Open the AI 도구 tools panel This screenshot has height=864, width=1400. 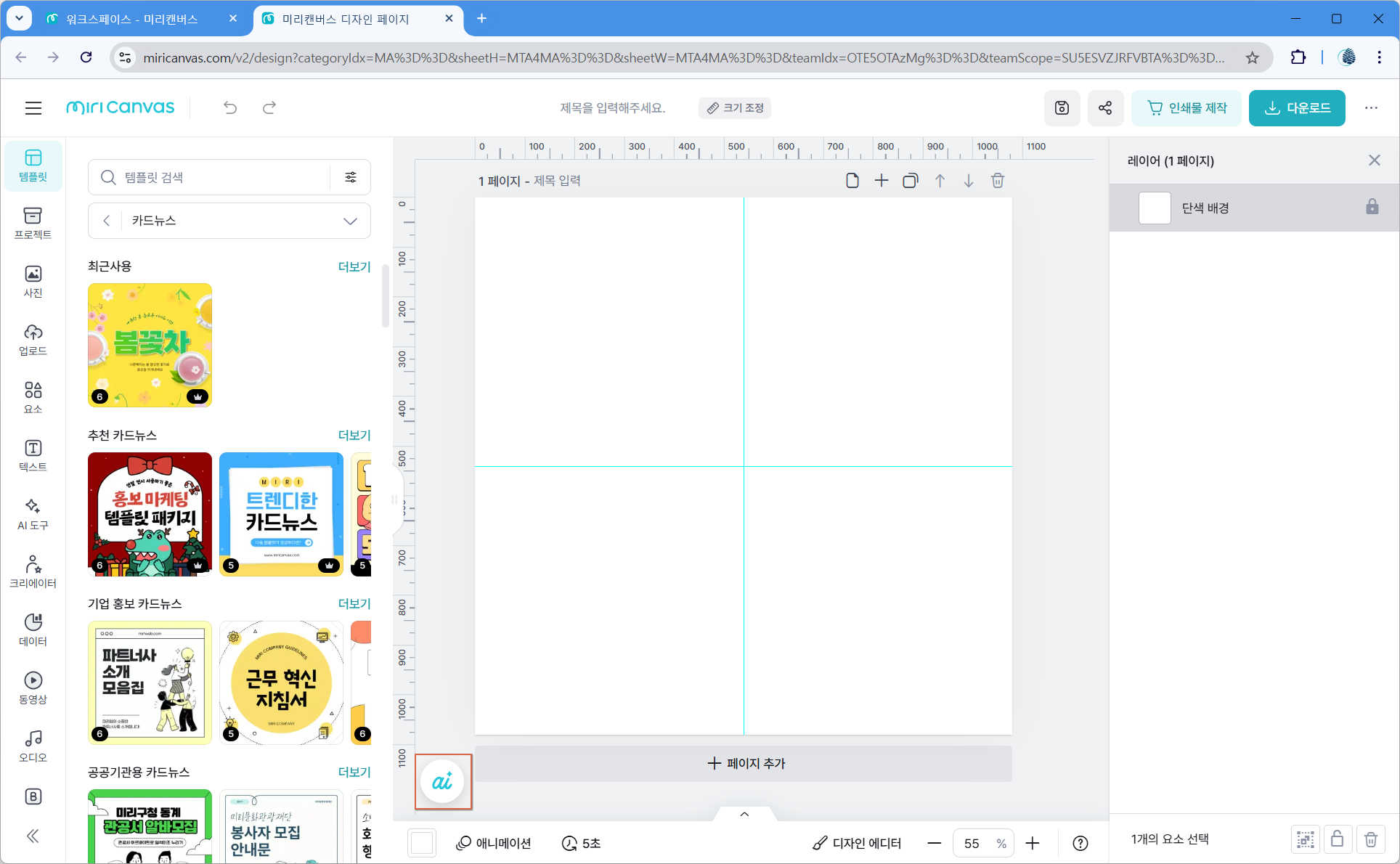point(33,513)
